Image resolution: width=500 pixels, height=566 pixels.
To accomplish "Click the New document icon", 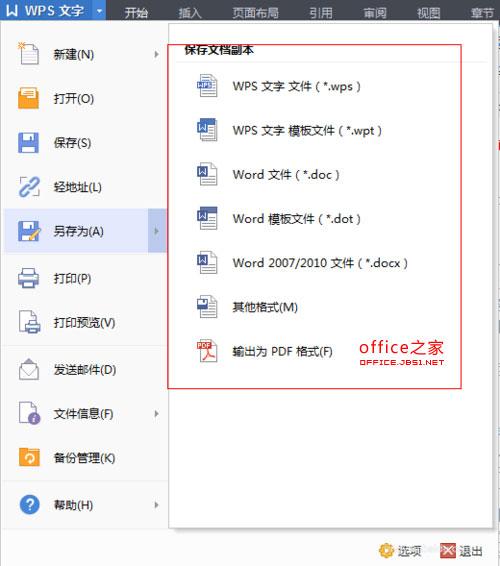I will [28, 53].
